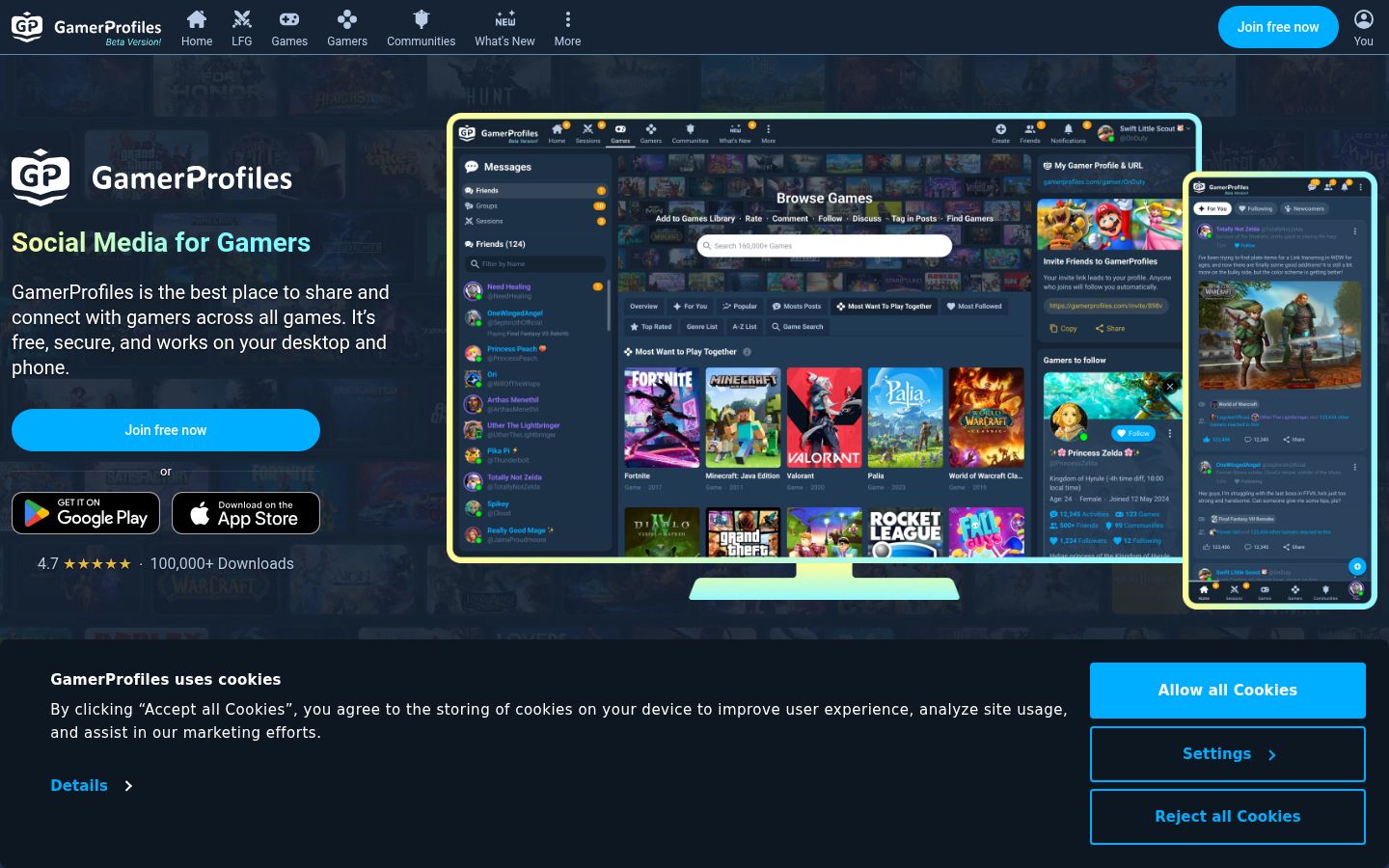
Task: Click the Palia cover in the preview
Action: [905, 418]
